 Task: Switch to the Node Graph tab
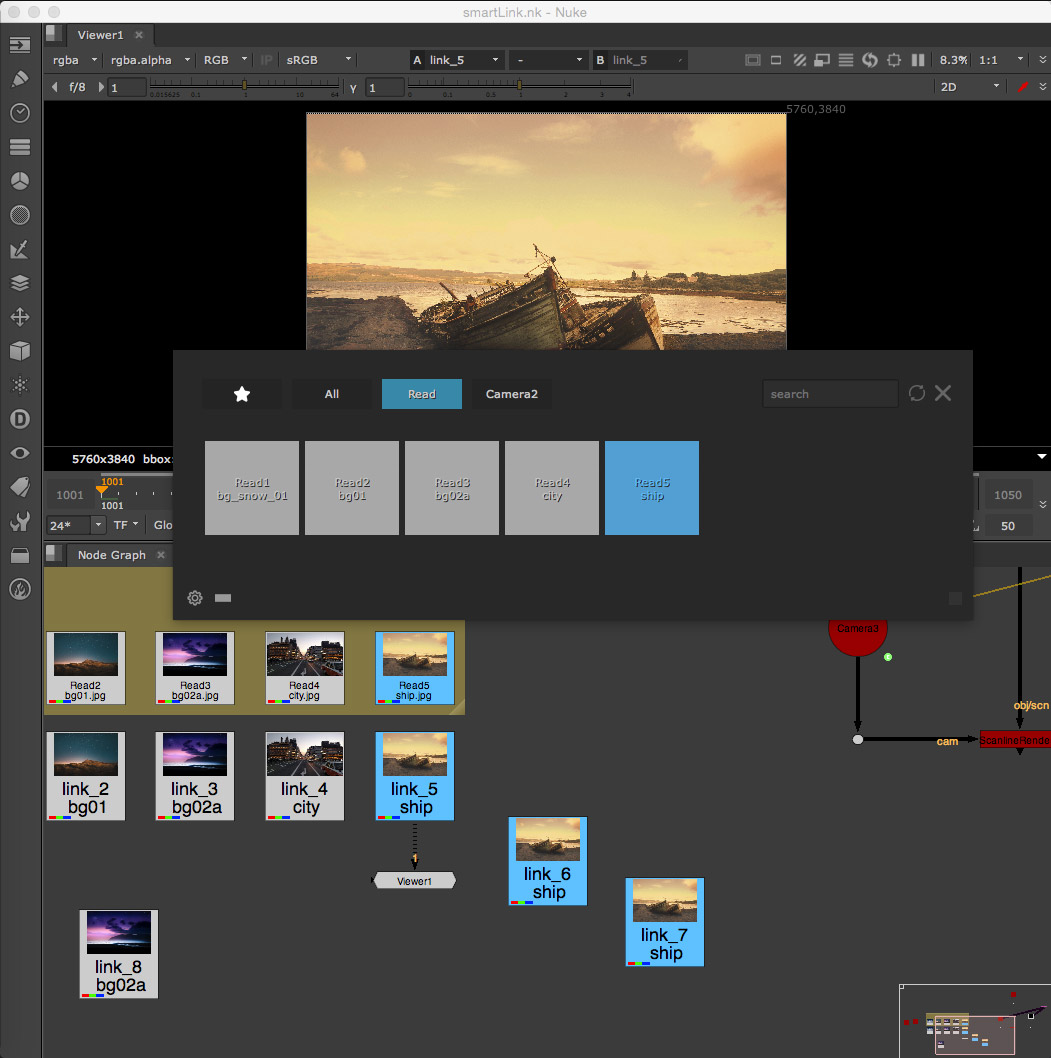(111, 555)
